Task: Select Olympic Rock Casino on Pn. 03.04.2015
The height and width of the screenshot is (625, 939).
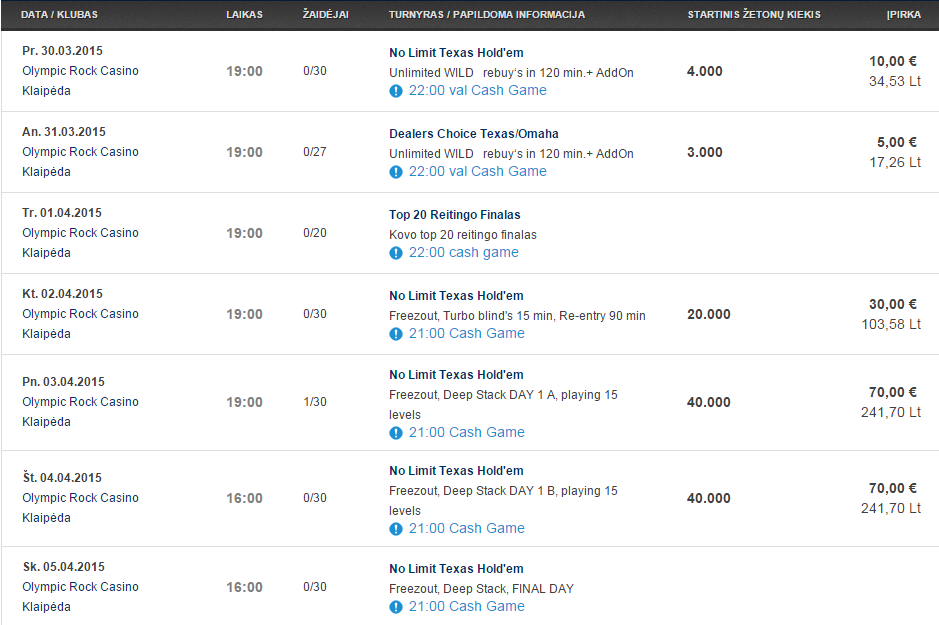Action: tap(80, 402)
